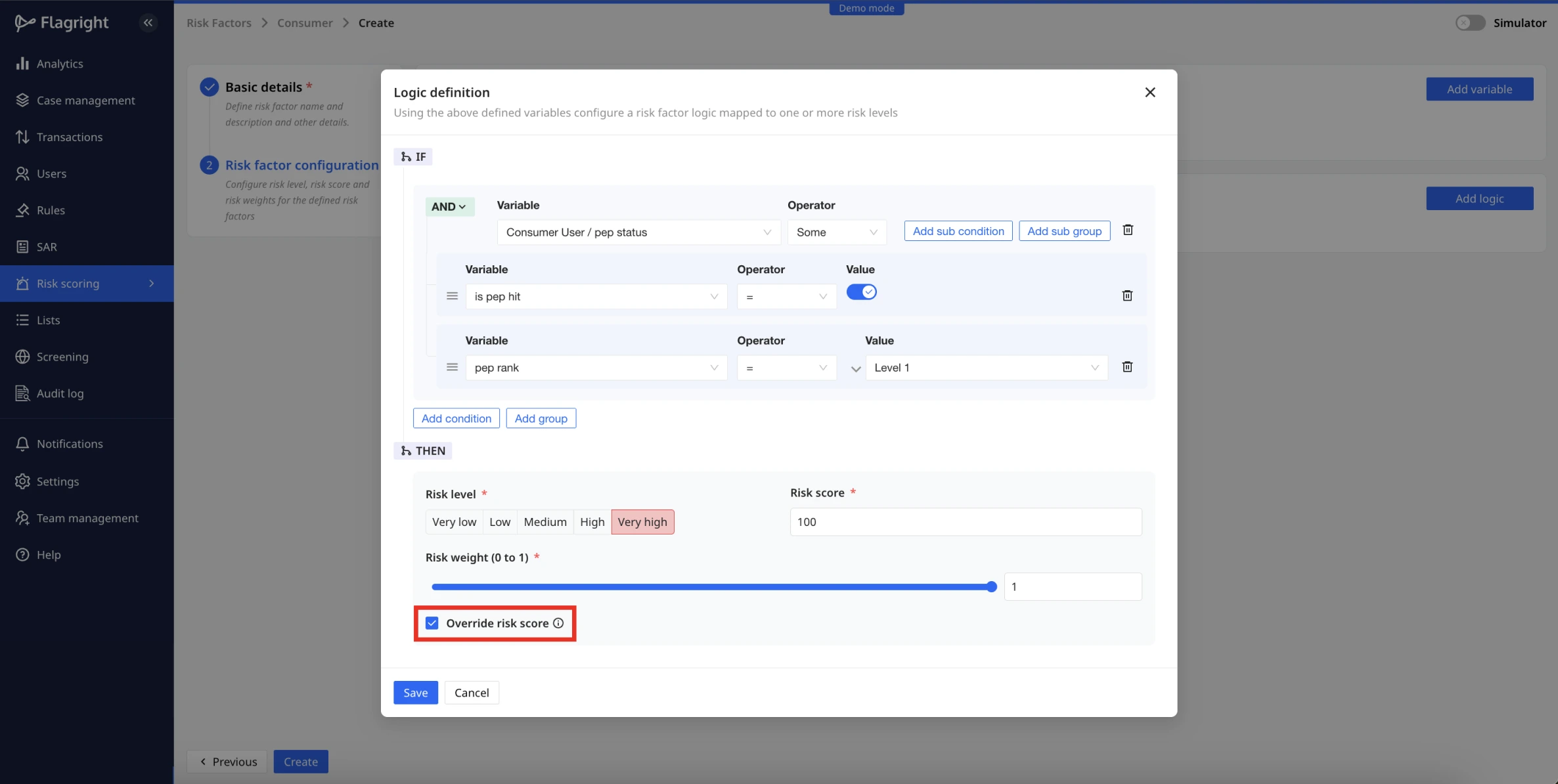Delete the pep rank condition row

1127,367
